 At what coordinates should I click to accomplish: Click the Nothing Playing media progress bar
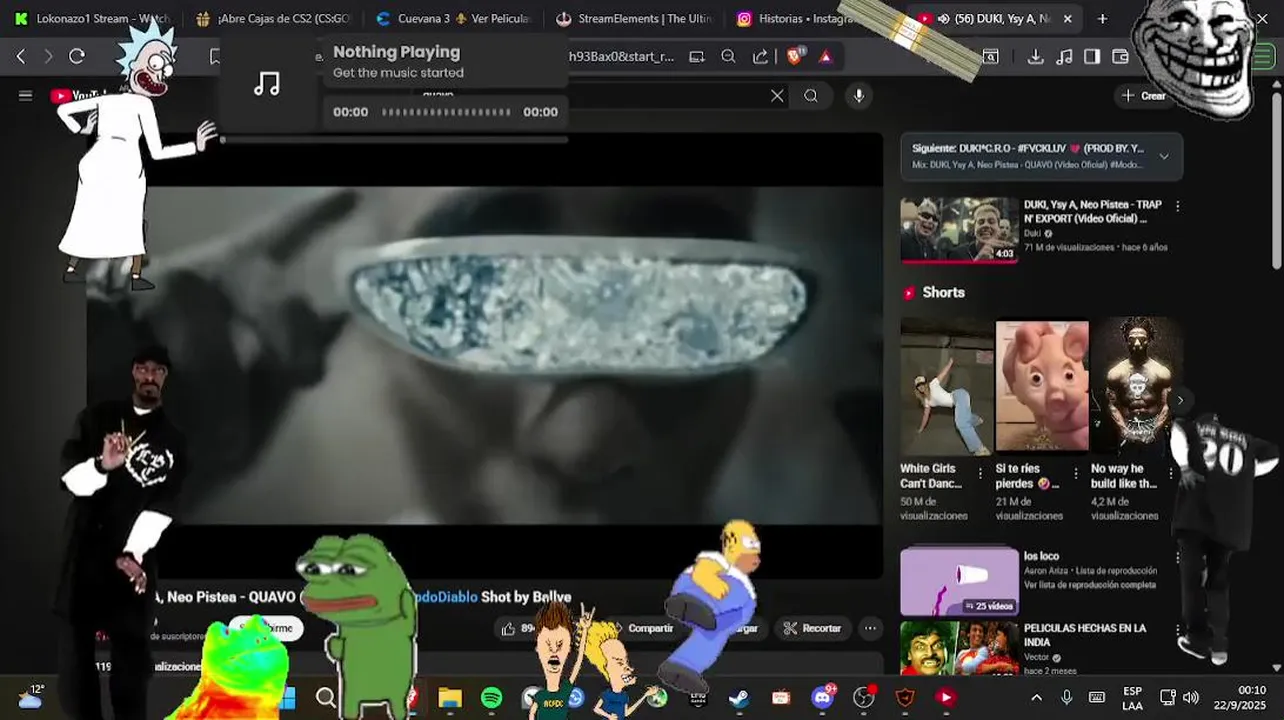tap(446, 112)
